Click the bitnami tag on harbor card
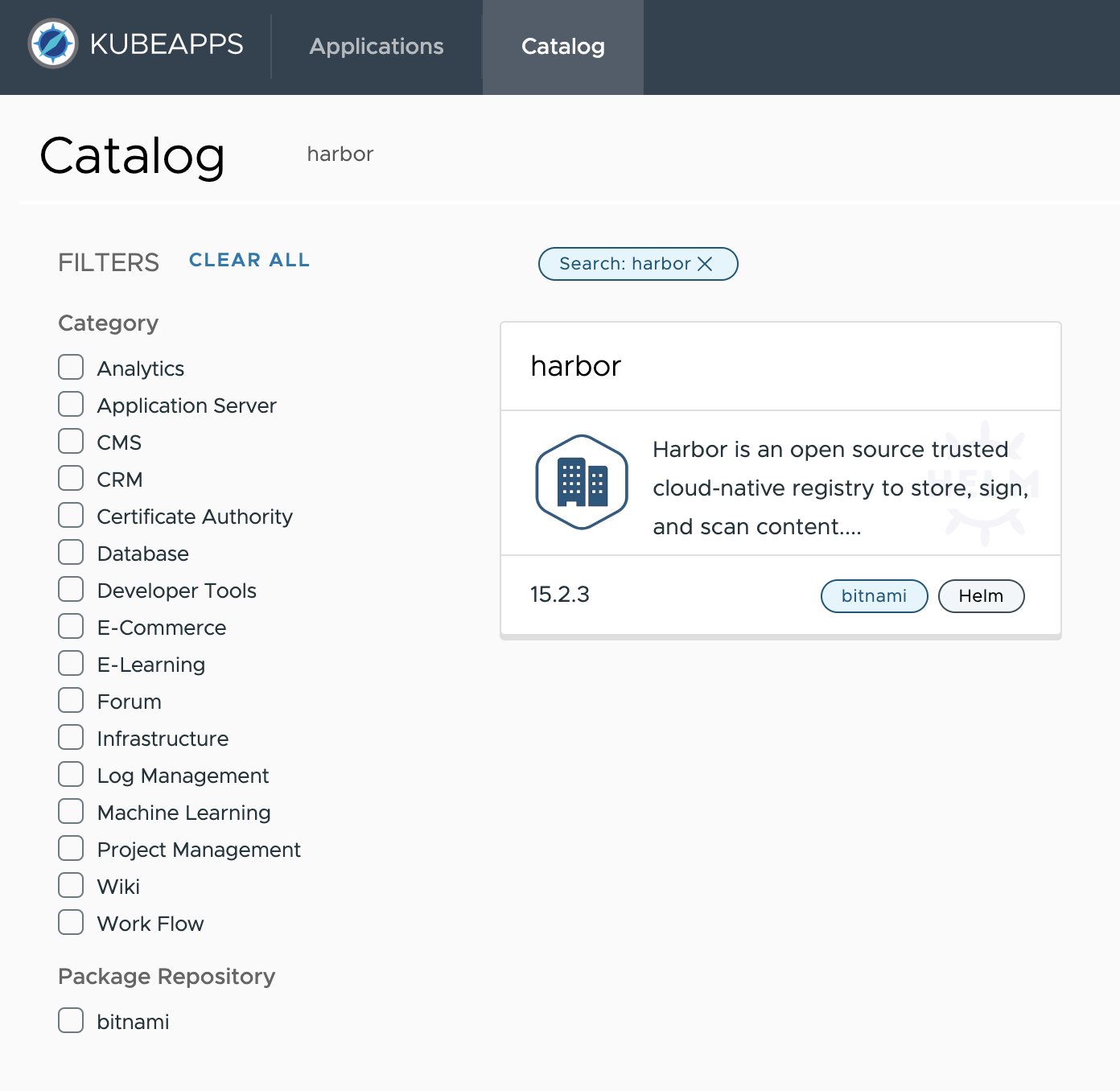This screenshot has width=1120, height=1091. coord(874,596)
